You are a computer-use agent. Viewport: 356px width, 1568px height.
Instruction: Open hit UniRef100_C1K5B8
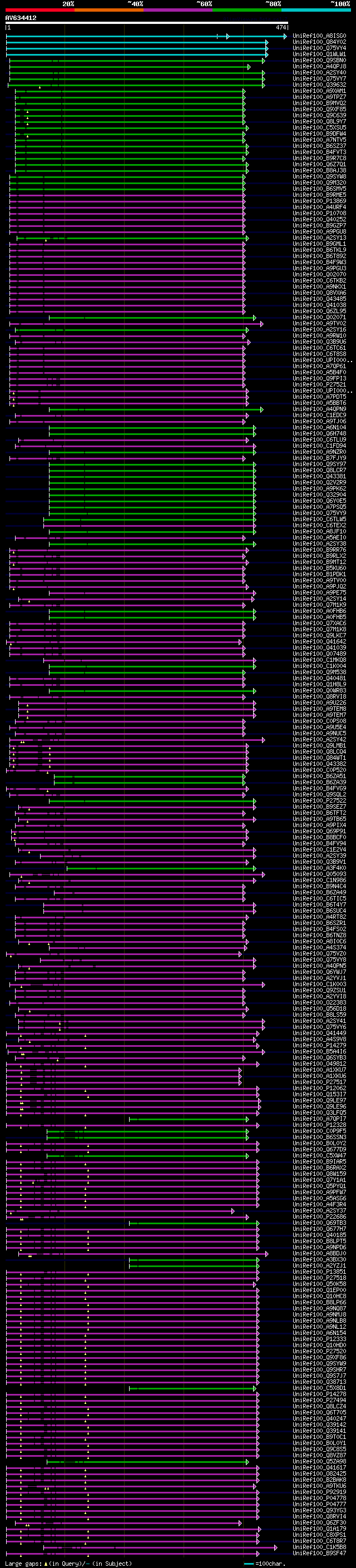pyautogui.click(x=319, y=1547)
